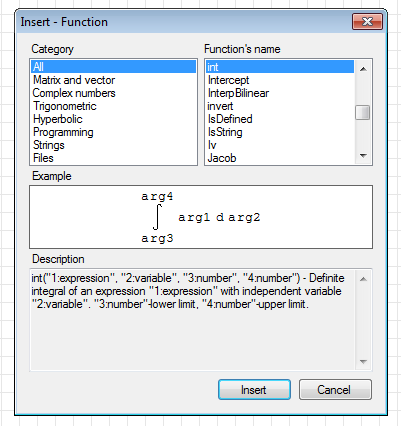Cancel the Insert Function dialog
Image resolution: width=401 pixels, height=426 pixels.
point(335,389)
